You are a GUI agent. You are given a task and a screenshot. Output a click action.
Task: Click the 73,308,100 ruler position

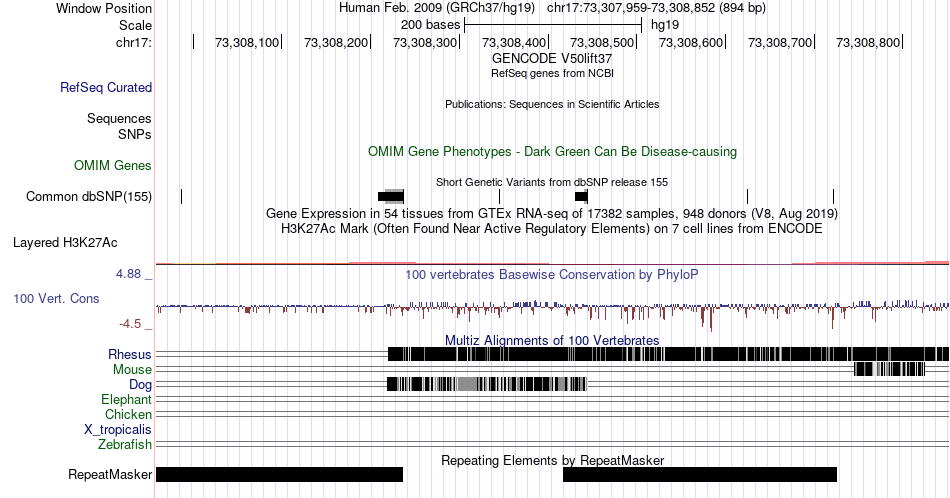(x=247, y=42)
